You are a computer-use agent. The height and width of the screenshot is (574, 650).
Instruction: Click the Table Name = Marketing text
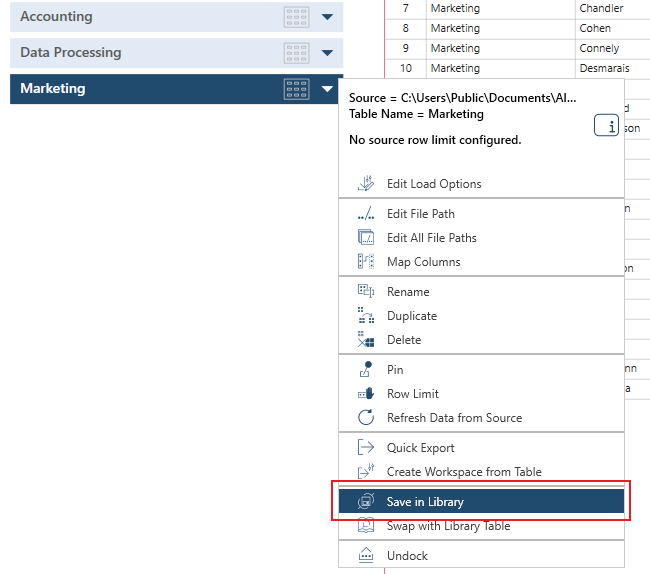point(416,114)
